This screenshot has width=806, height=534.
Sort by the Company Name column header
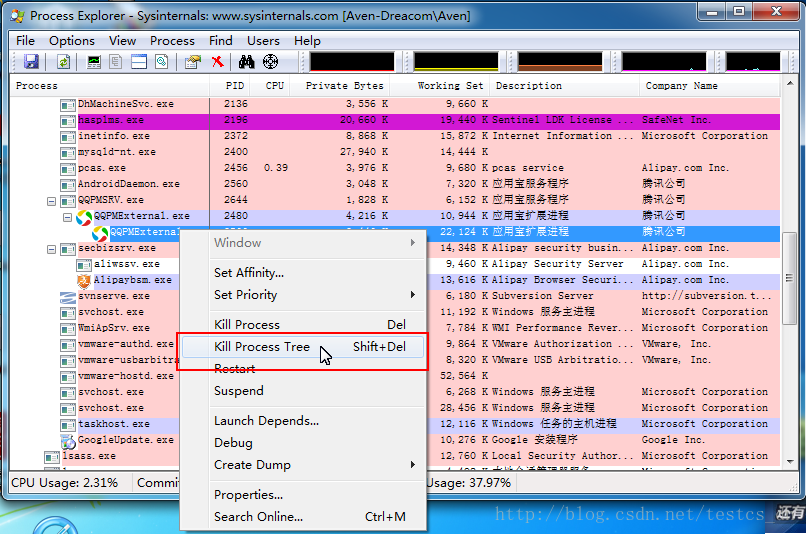(x=710, y=86)
